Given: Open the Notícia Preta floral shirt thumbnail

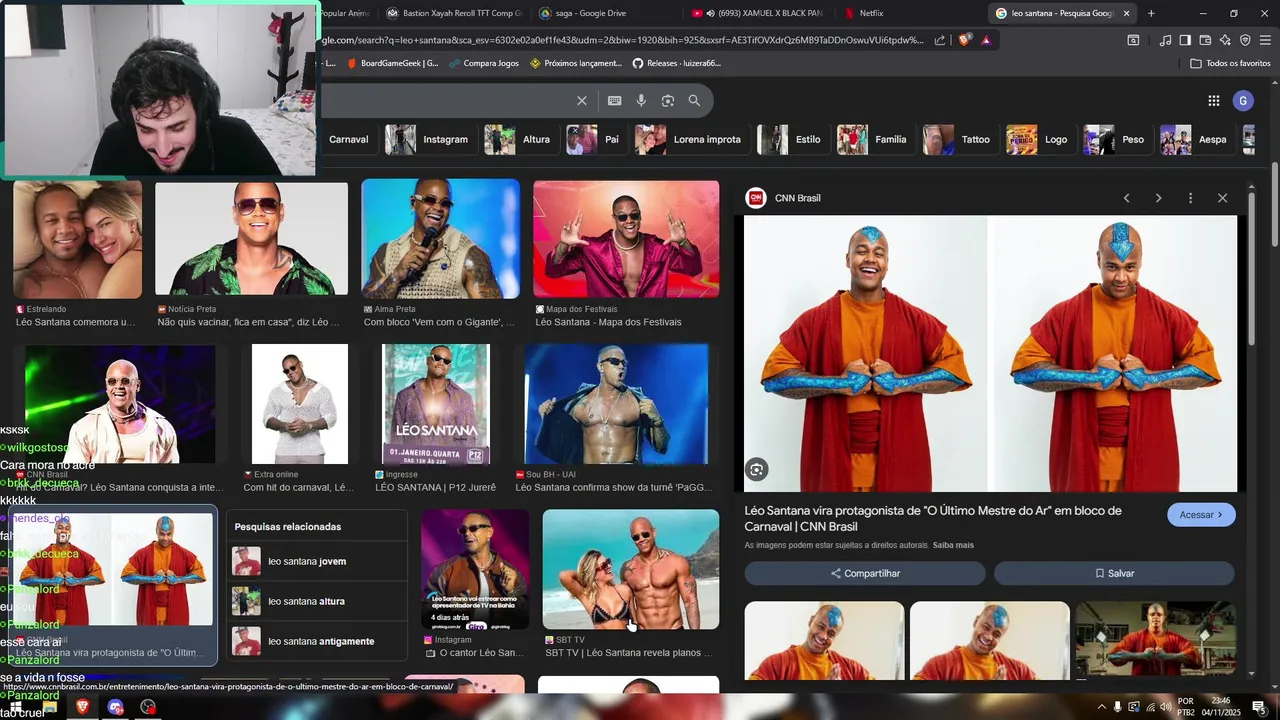Looking at the screenshot, I should click(251, 240).
